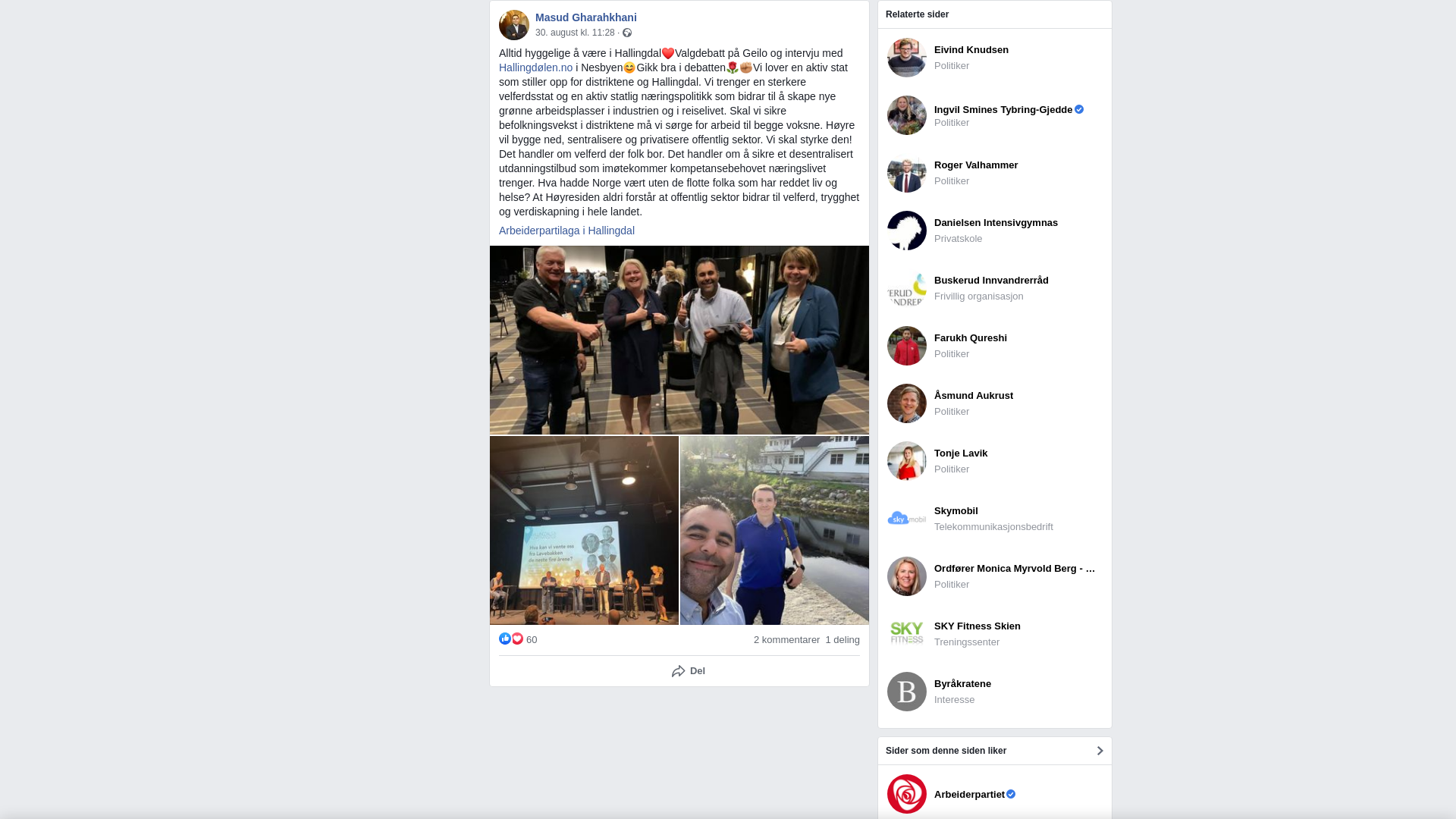Viewport: 1456px width, 819px height.
Task: Open Byråkratene B avatar icon
Action: coord(907,692)
